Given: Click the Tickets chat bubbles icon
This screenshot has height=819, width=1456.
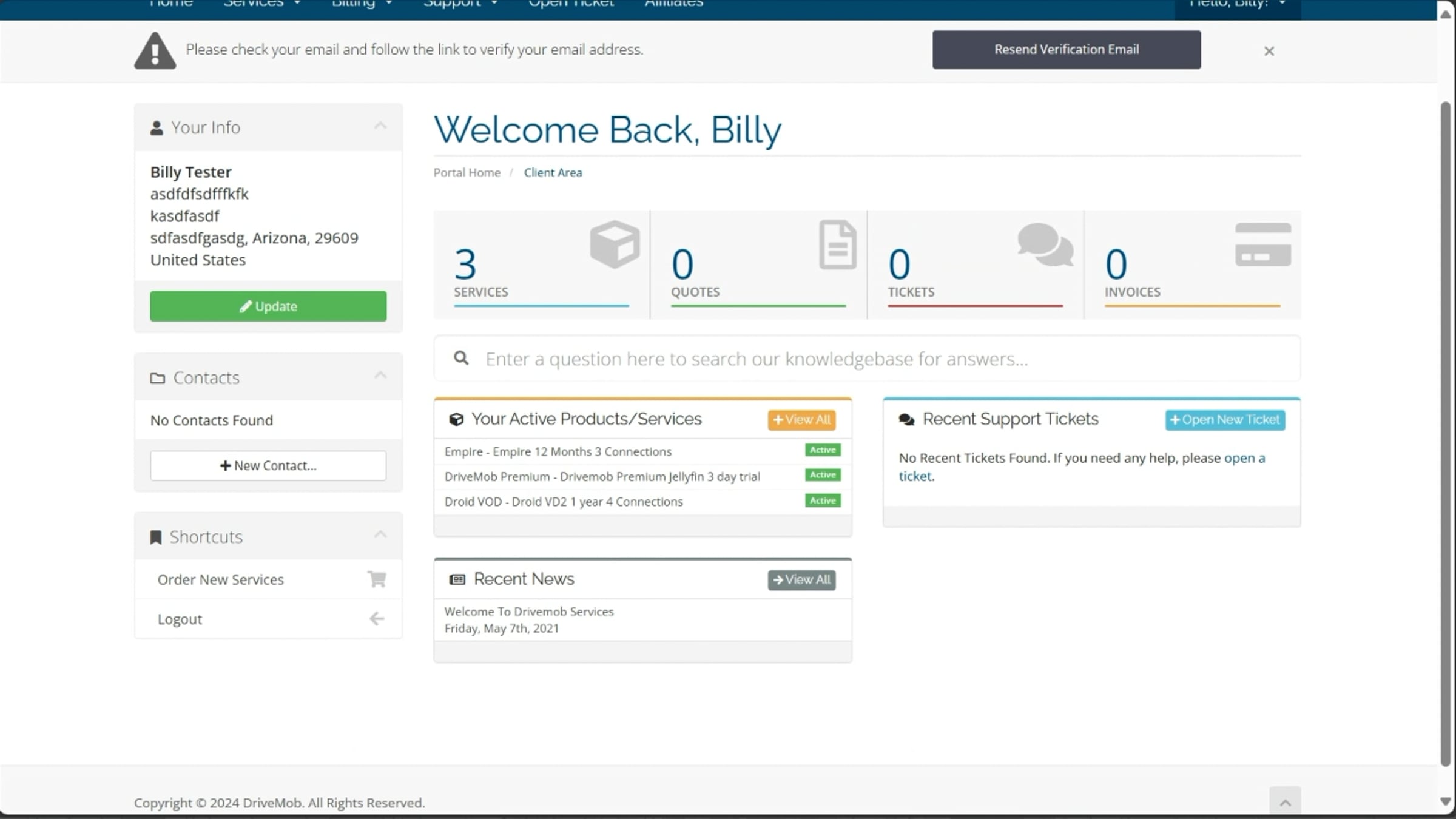Looking at the screenshot, I should (1045, 244).
